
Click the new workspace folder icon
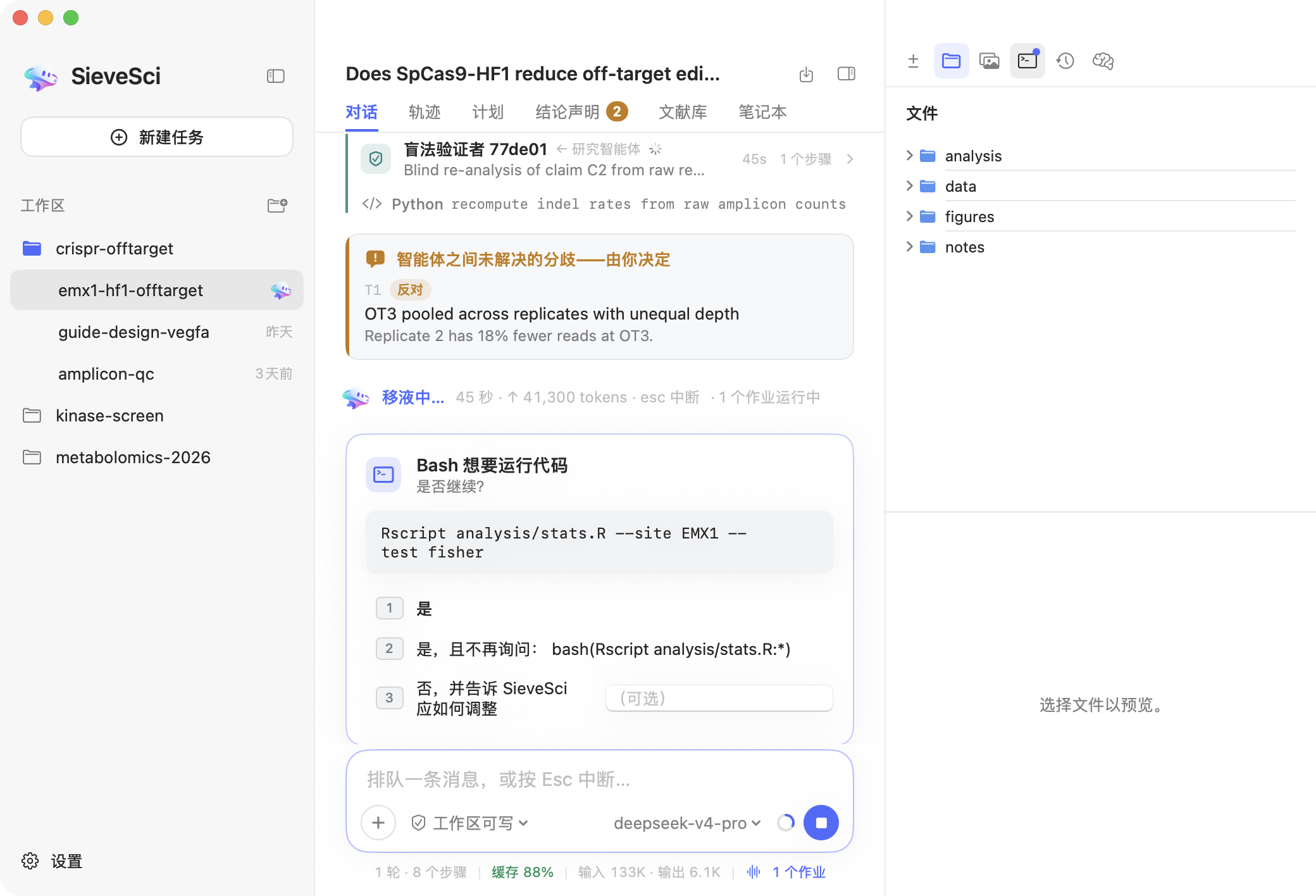point(277,205)
